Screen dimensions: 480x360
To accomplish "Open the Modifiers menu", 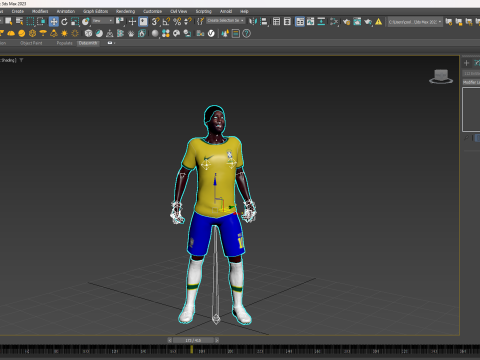I will pyautogui.click(x=40, y=11).
